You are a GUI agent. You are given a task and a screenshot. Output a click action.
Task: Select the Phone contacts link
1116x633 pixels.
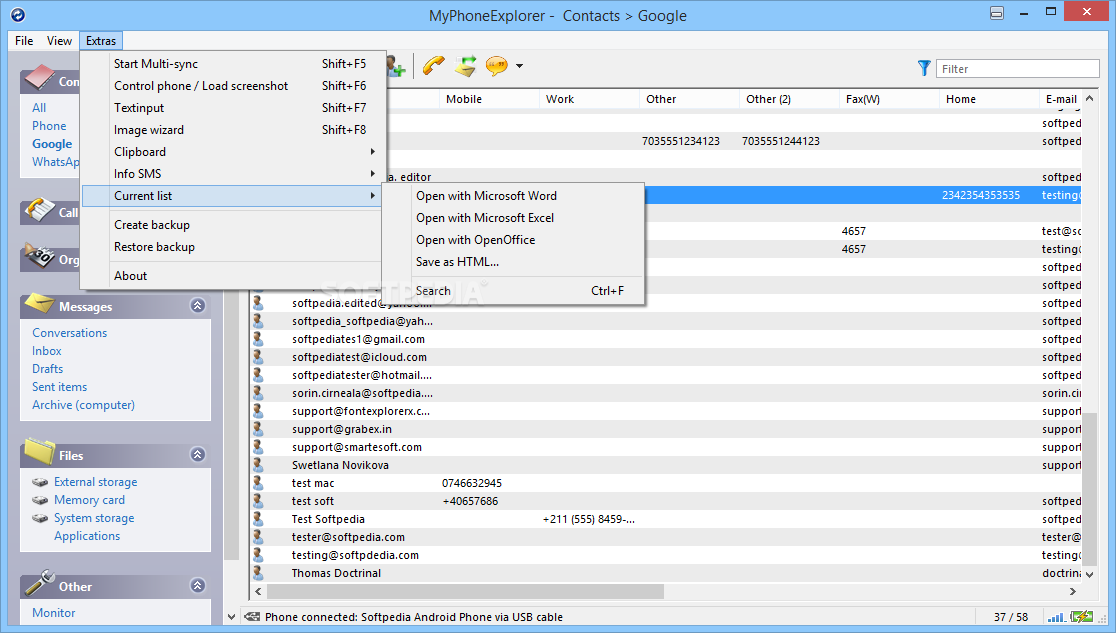pyautogui.click(x=49, y=125)
